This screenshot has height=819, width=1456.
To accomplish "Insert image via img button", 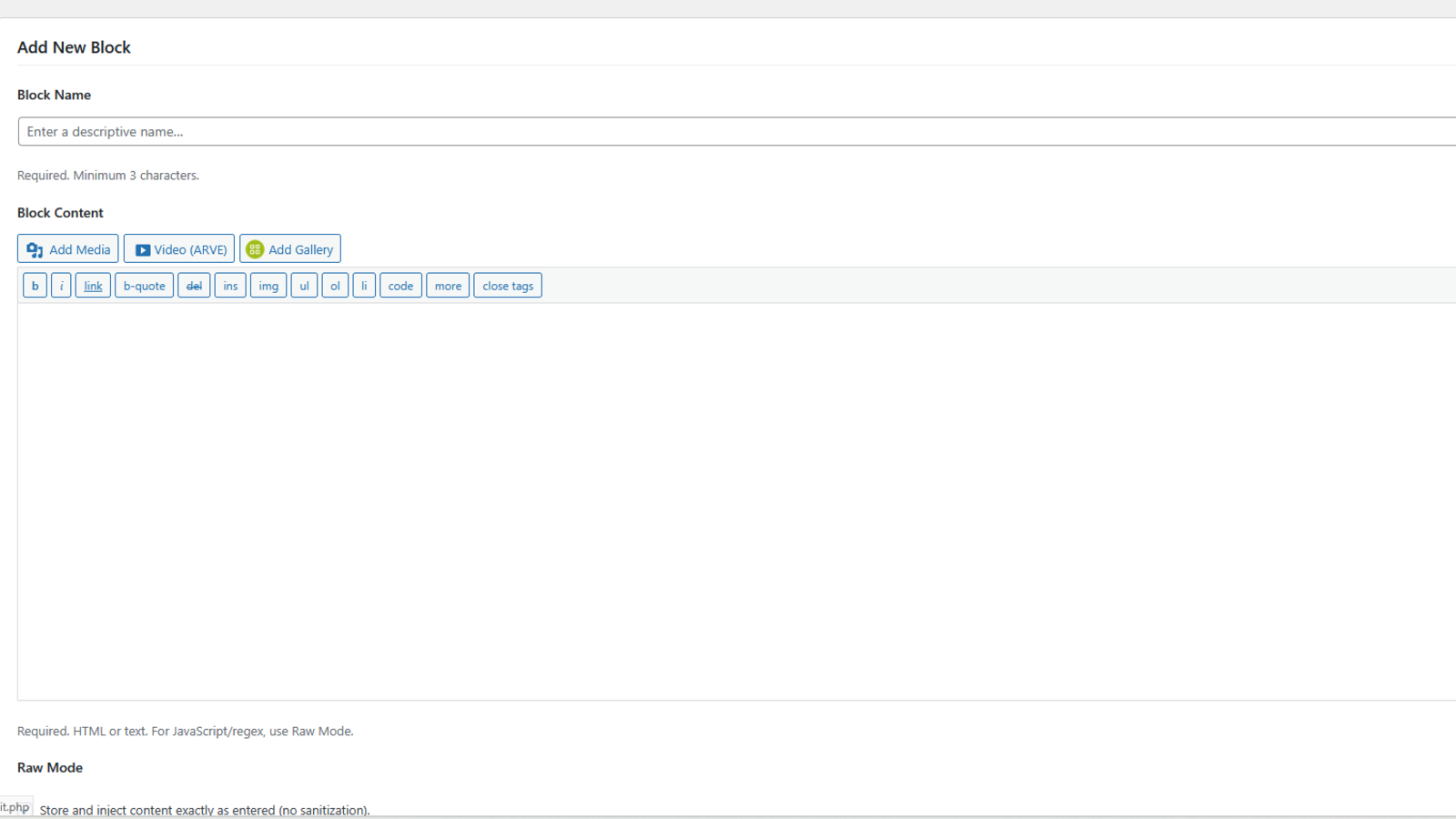I will 268,286.
